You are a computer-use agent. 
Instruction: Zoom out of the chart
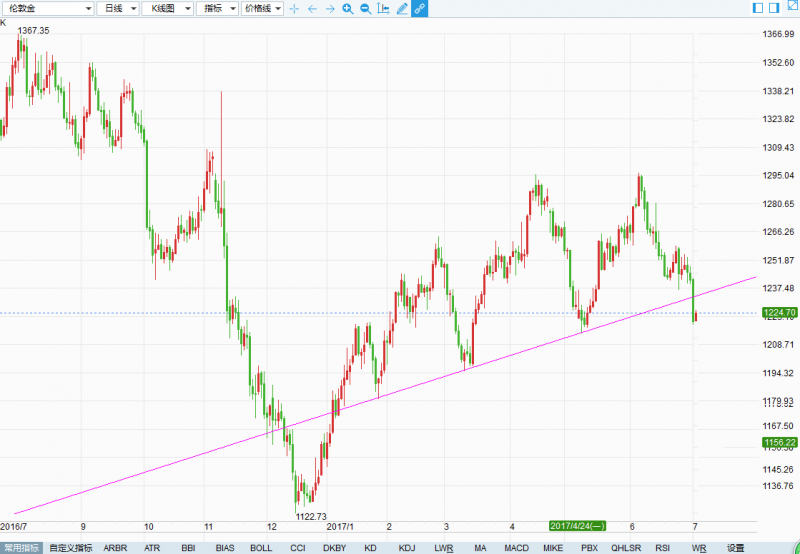[365, 8]
